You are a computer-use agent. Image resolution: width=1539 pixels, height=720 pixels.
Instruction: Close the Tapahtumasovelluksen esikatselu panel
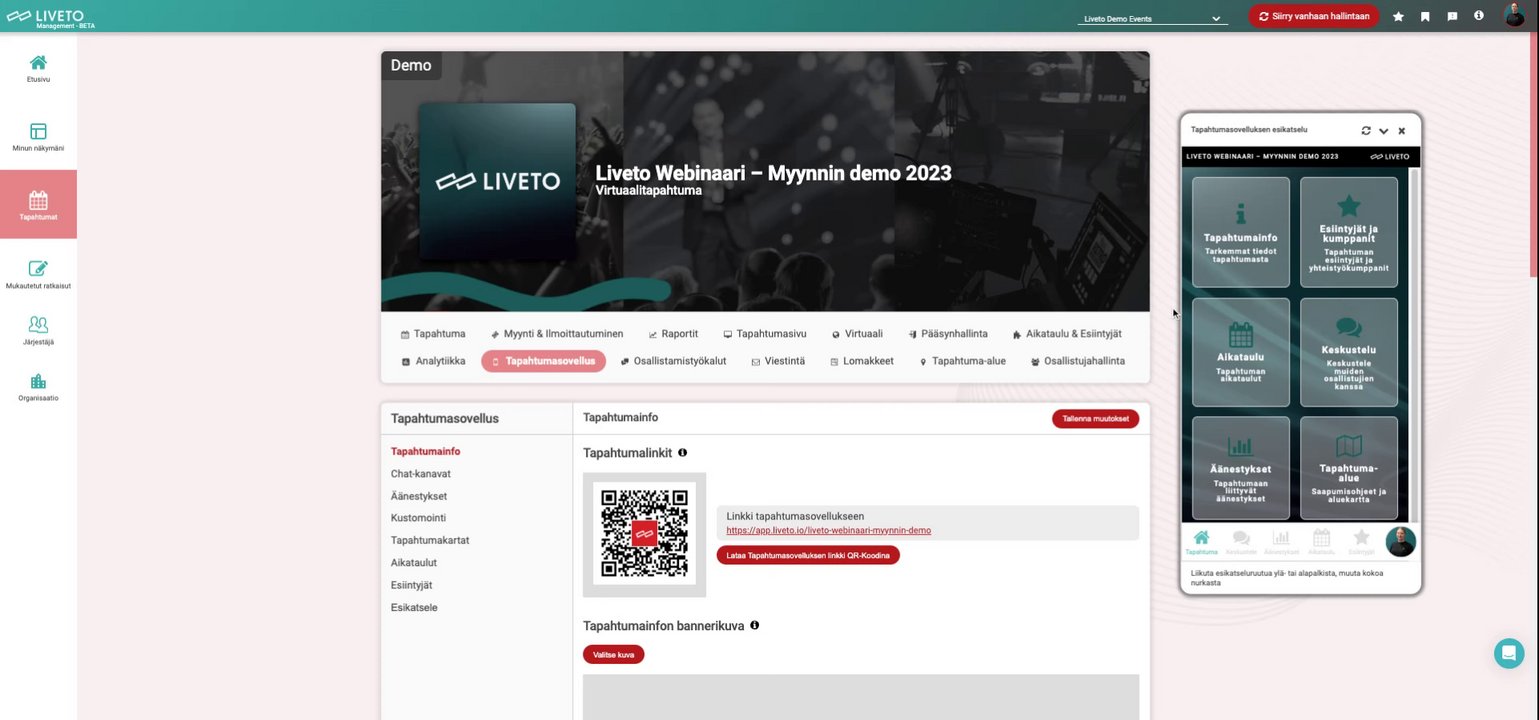coord(1402,131)
